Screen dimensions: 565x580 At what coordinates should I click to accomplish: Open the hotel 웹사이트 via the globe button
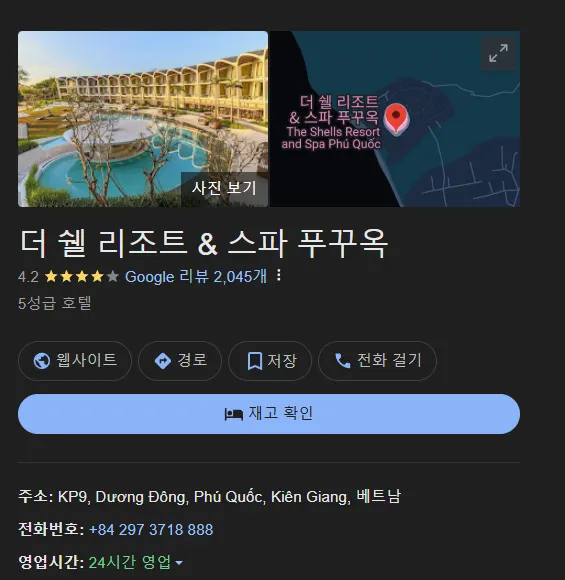click(x=75, y=361)
